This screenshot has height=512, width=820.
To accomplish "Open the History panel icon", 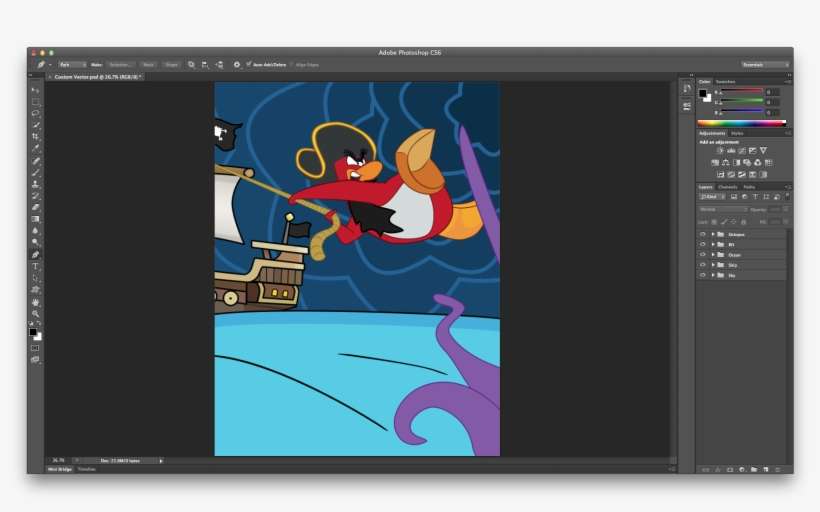I will tap(687, 89).
